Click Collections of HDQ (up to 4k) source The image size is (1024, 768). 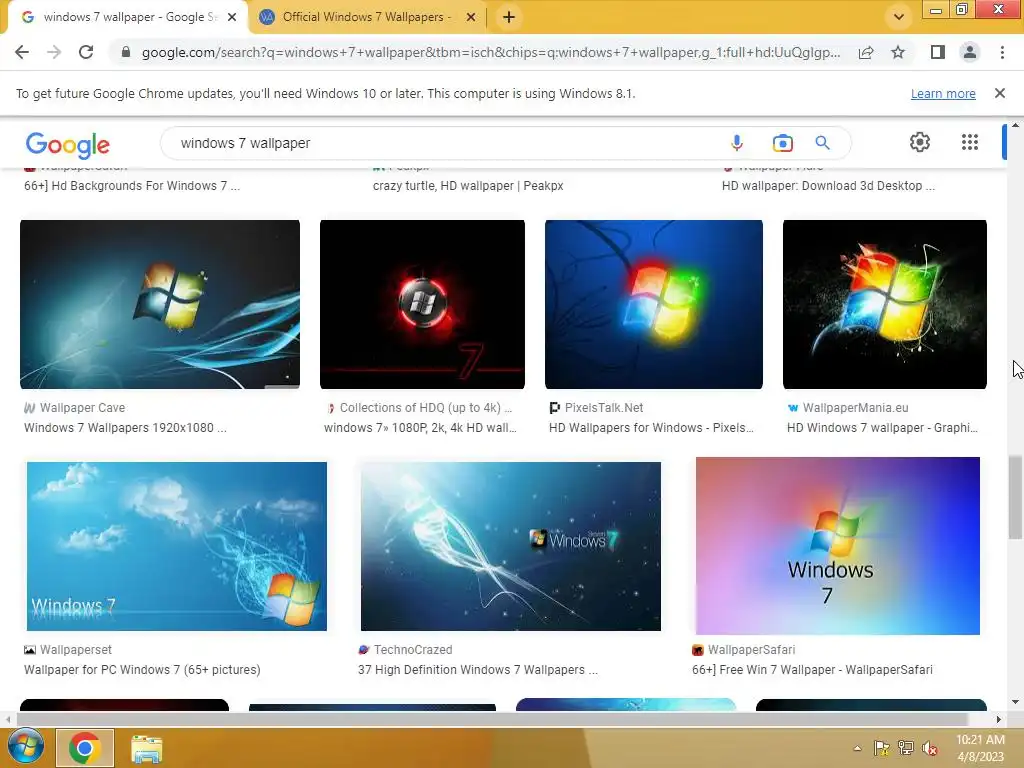426,408
